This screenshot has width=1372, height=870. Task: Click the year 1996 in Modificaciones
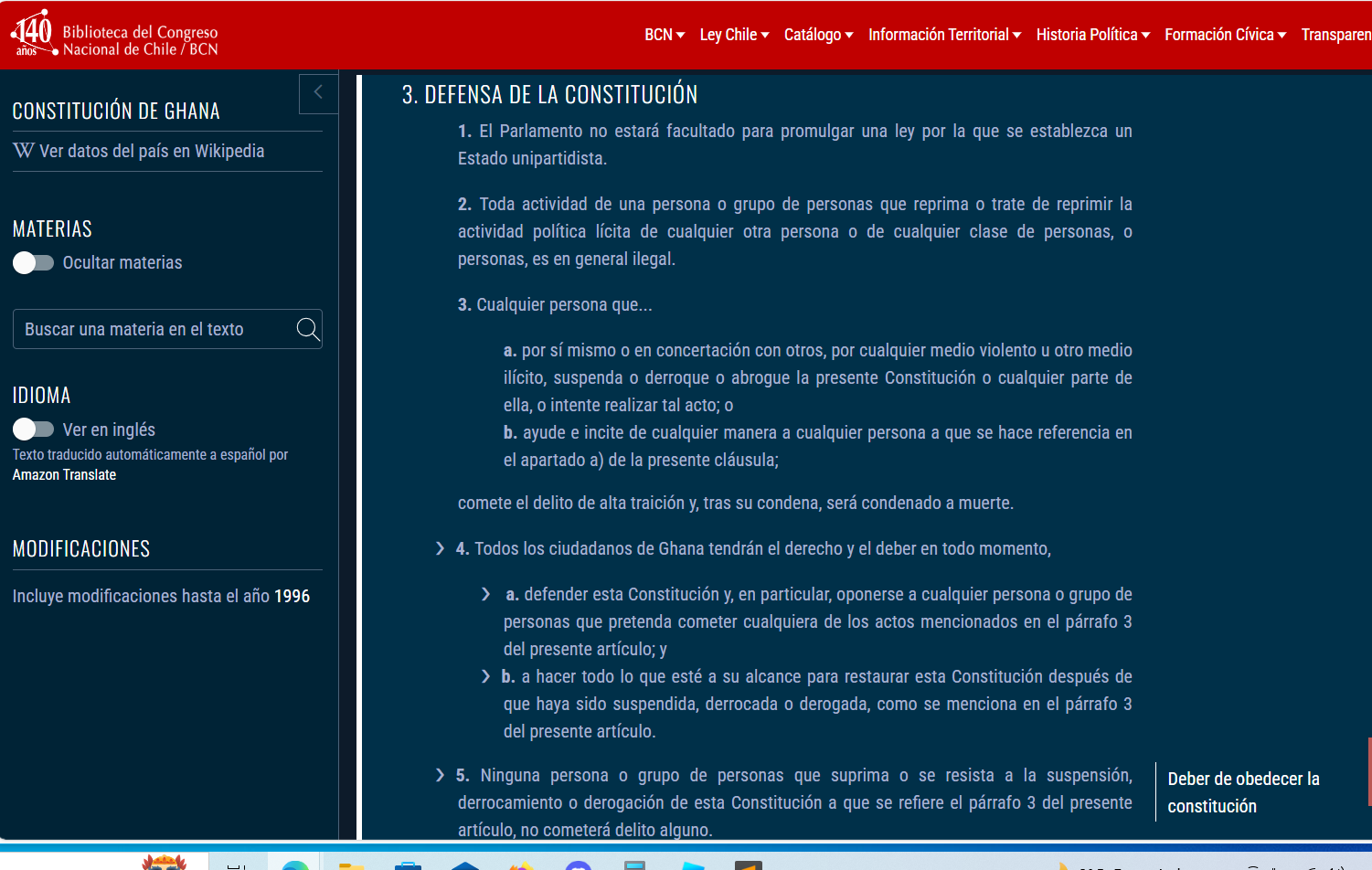[292, 596]
